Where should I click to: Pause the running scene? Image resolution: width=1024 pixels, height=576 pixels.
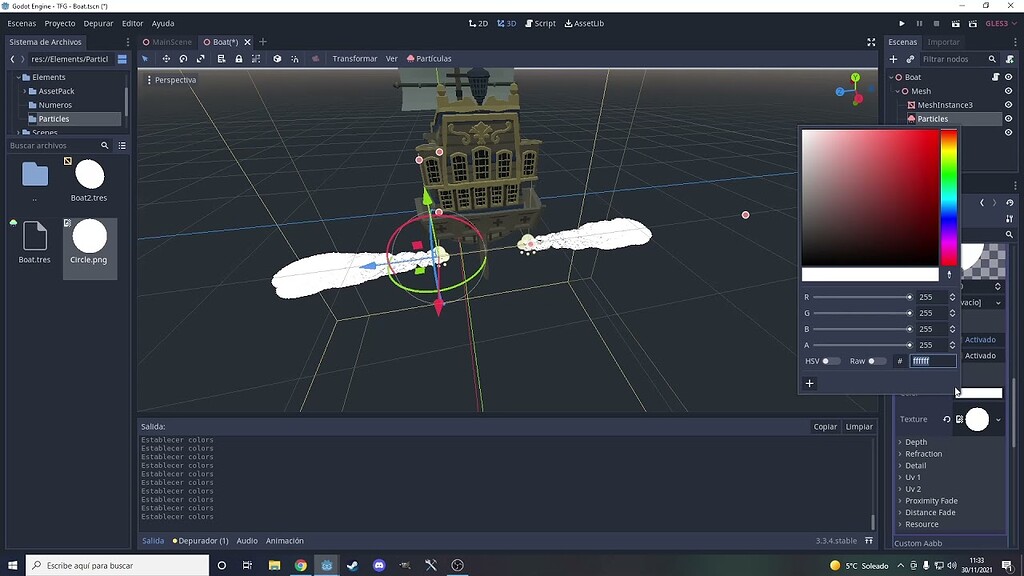coord(920,24)
